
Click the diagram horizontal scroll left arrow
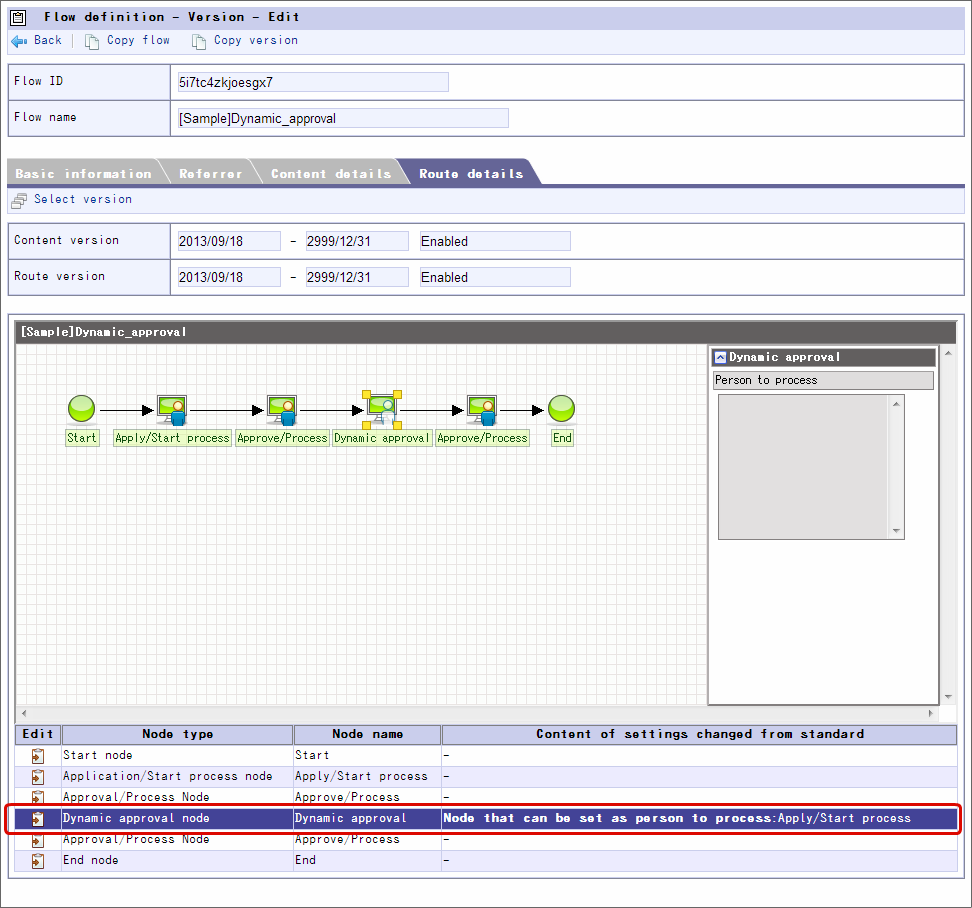pos(24,713)
